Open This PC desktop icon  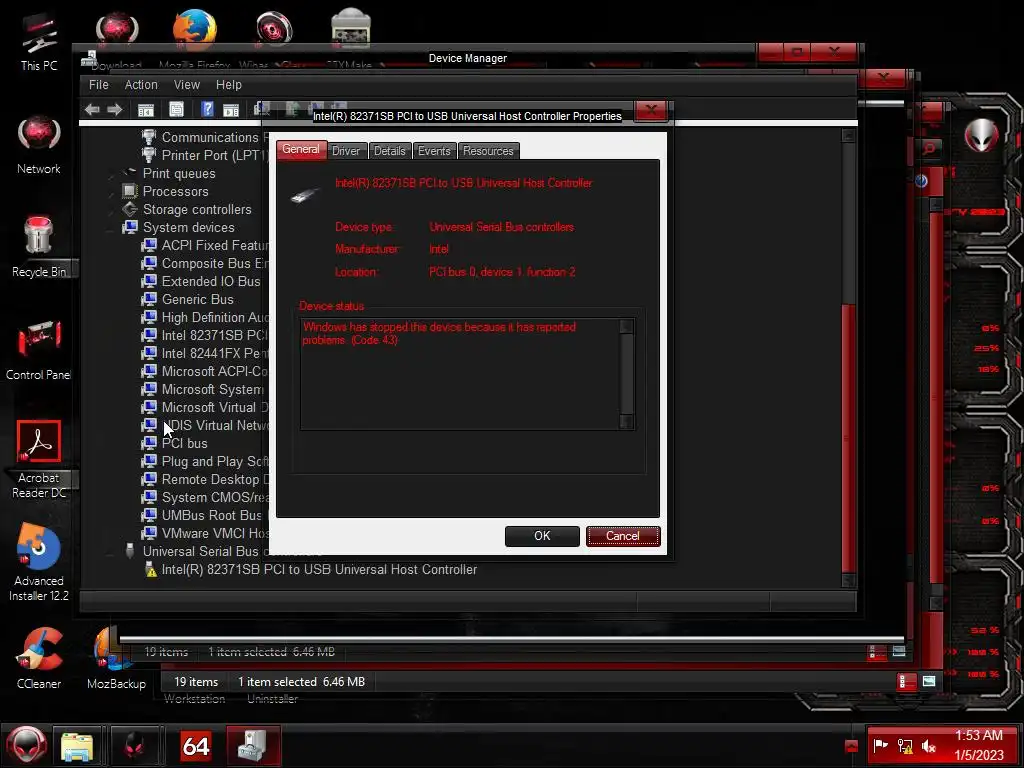tap(39, 42)
